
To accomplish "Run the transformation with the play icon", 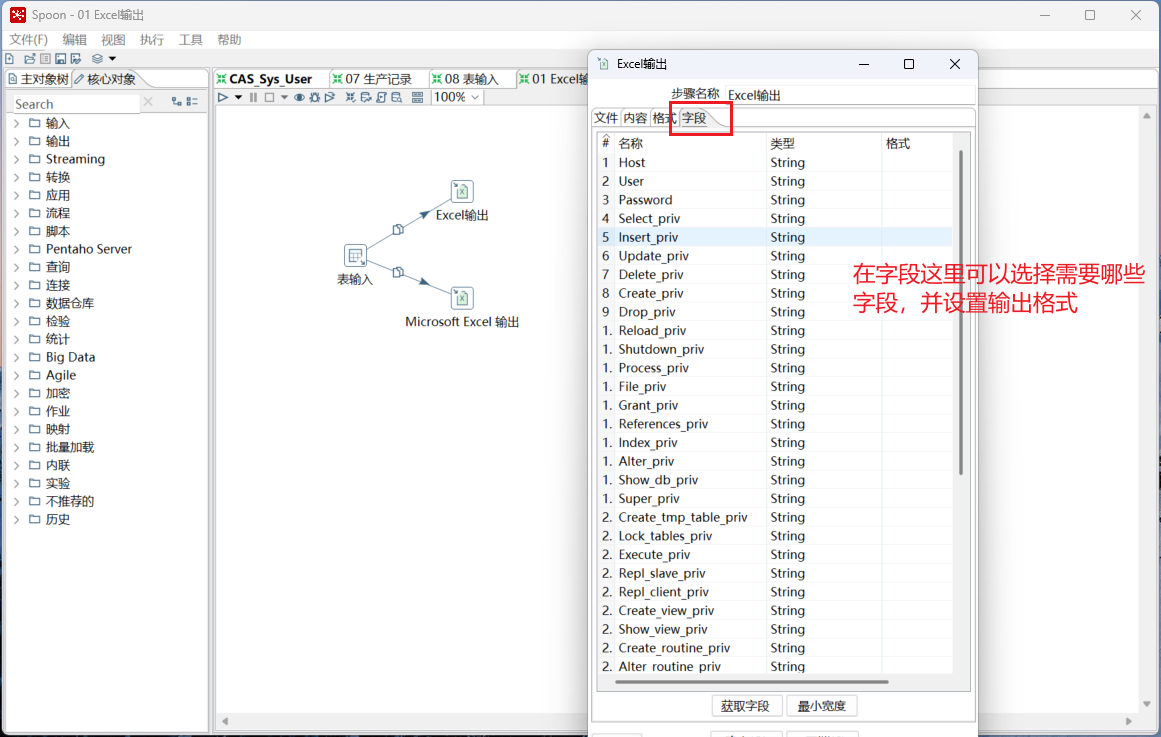I will 223,97.
